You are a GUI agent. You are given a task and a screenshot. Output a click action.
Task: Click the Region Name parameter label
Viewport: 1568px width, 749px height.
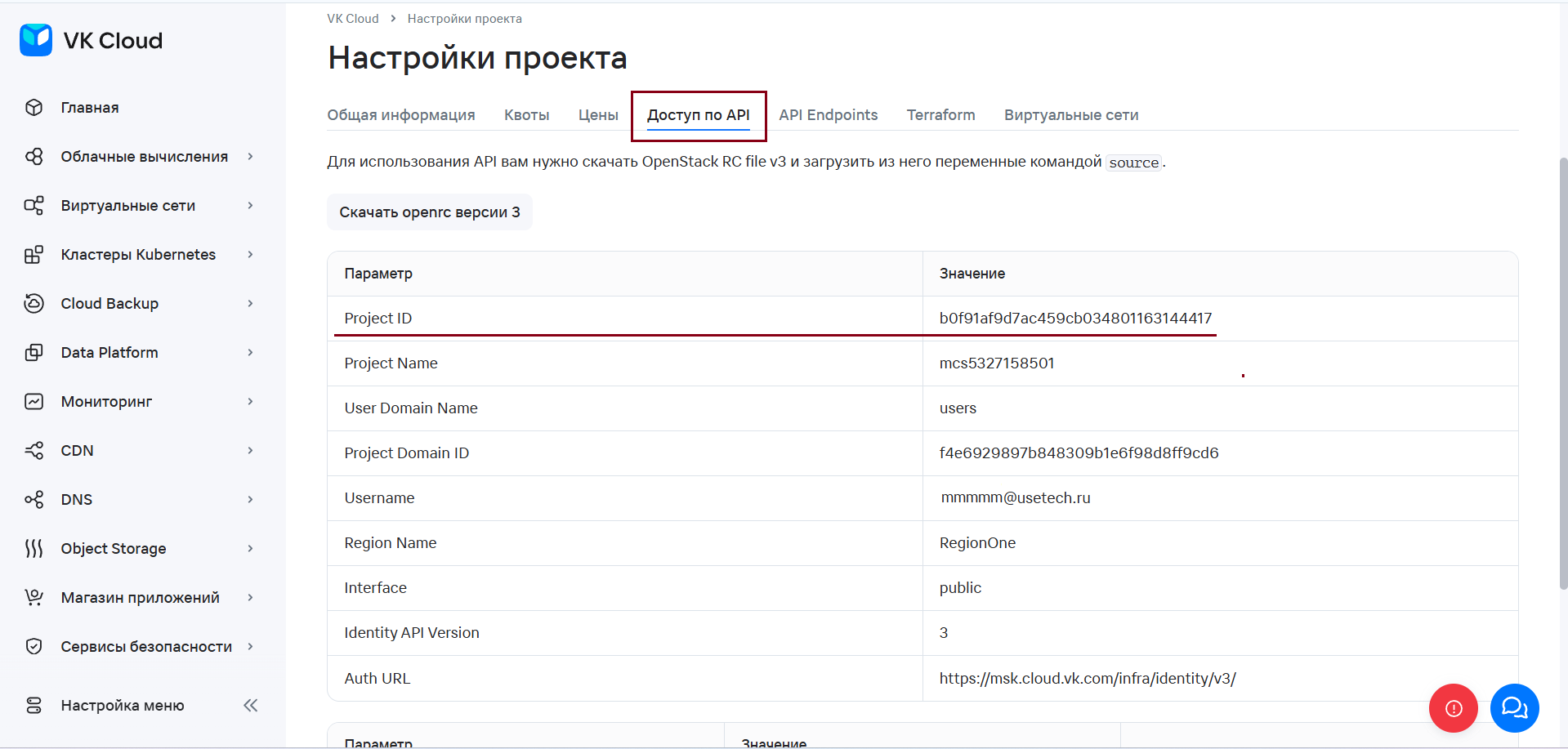(x=391, y=543)
